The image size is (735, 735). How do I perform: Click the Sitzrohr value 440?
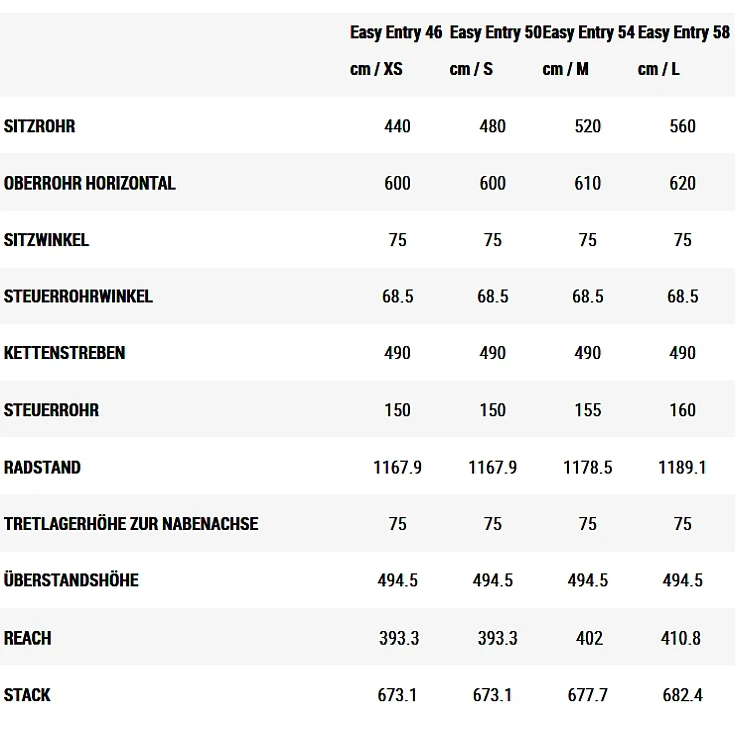[397, 127]
